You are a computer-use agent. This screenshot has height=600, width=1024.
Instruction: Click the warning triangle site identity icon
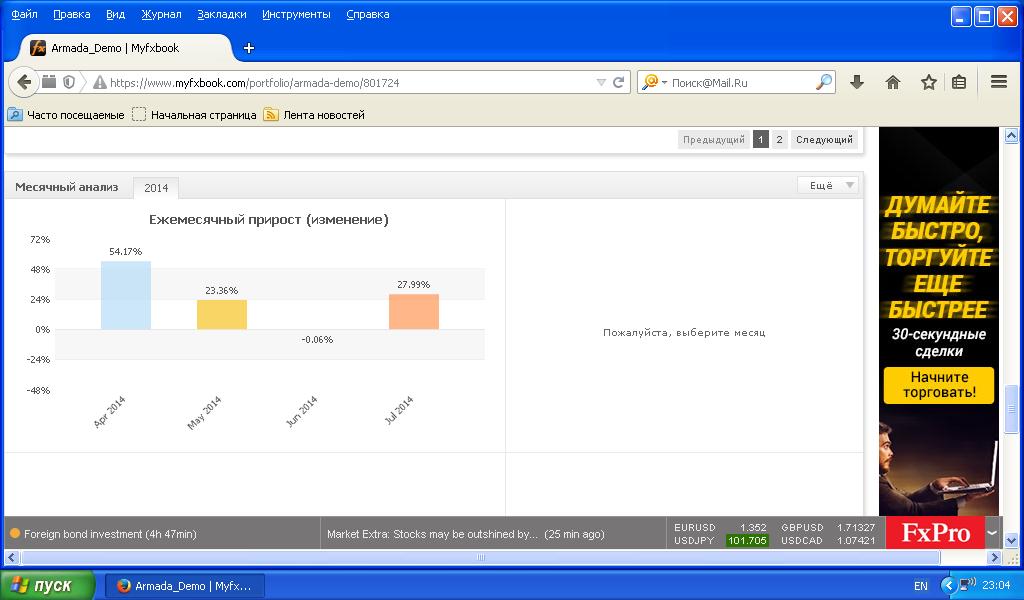click(99, 82)
